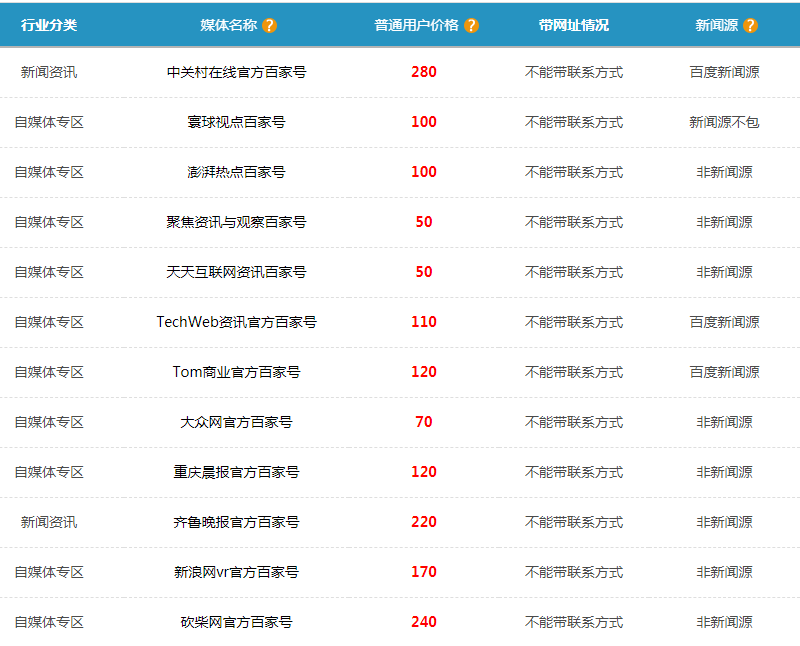Click question mark icon next to 新闻源
The image size is (800, 646).
[750, 25]
